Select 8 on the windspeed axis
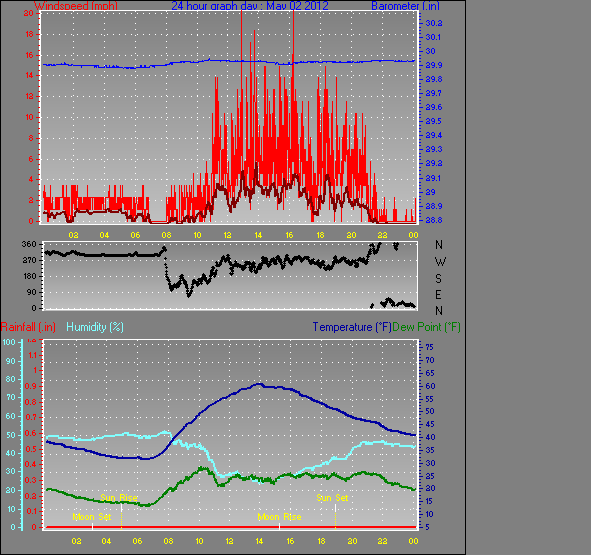The width and height of the screenshot is (591, 555). tap(31, 138)
